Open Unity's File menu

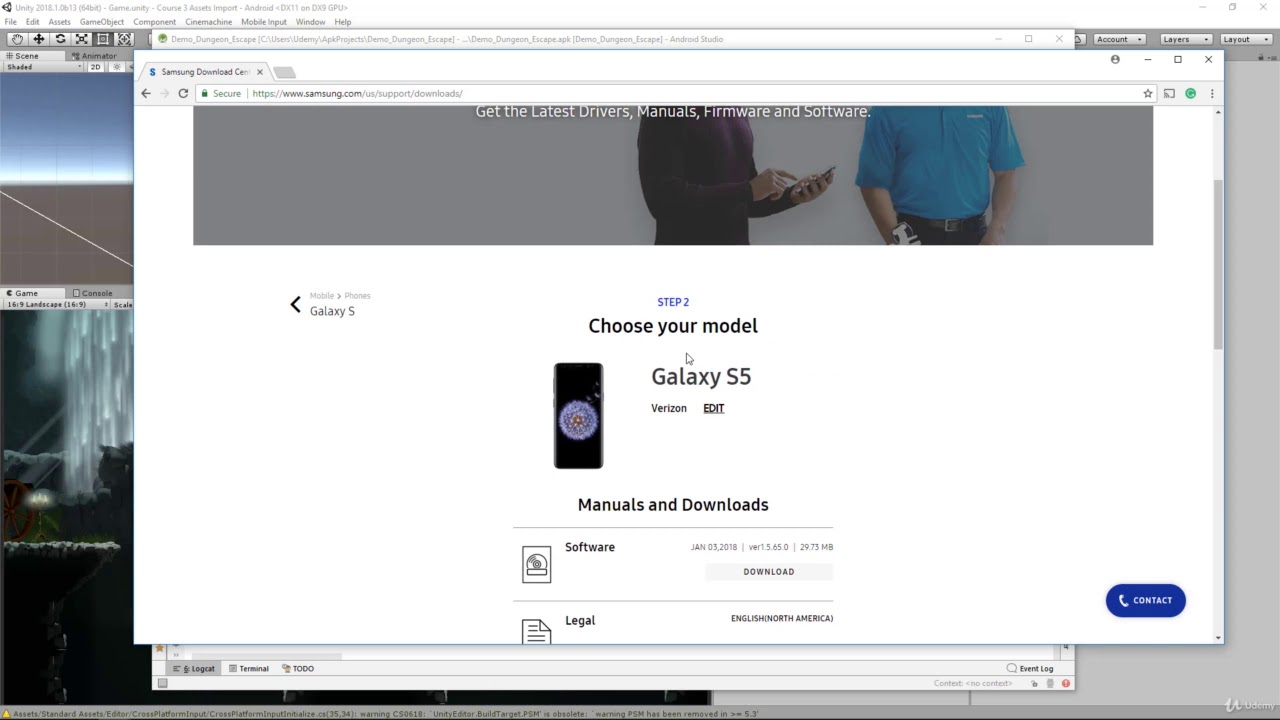click(x=10, y=22)
